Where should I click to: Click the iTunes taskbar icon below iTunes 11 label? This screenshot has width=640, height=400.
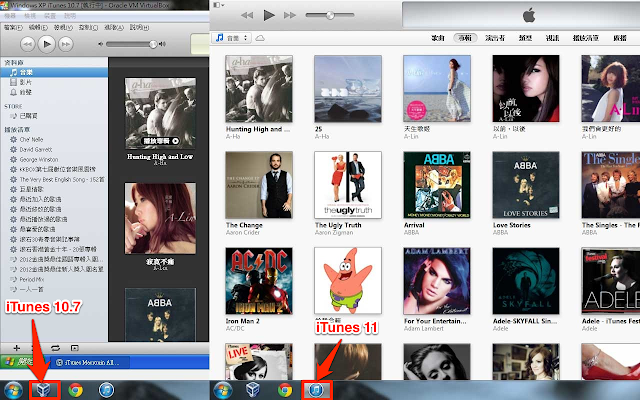pyautogui.click(x=316, y=390)
